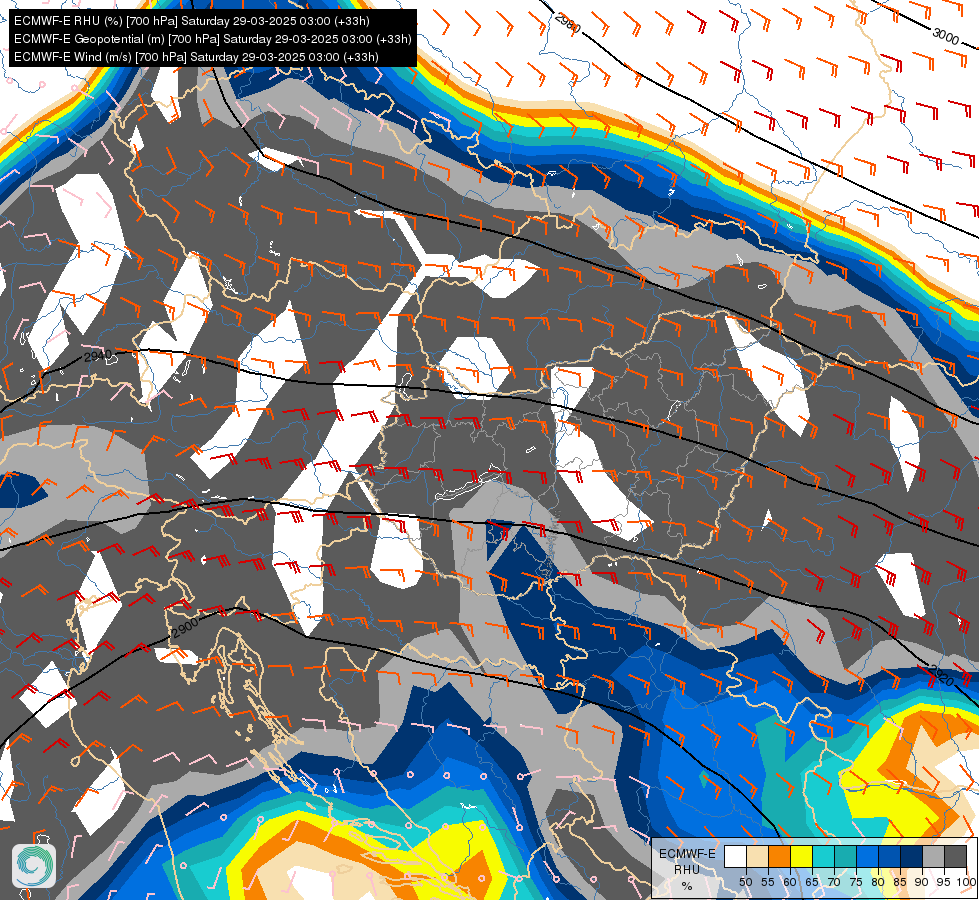Pick the yellow 60–65% legend swatch

tap(801, 856)
